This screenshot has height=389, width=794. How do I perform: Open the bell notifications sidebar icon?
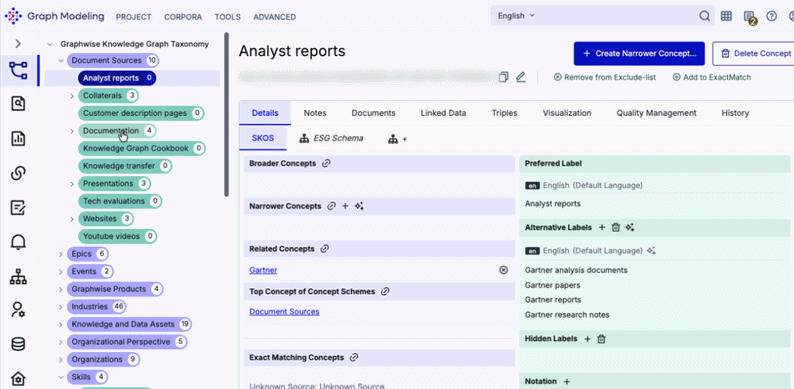pyautogui.click(x=18, y=242)
